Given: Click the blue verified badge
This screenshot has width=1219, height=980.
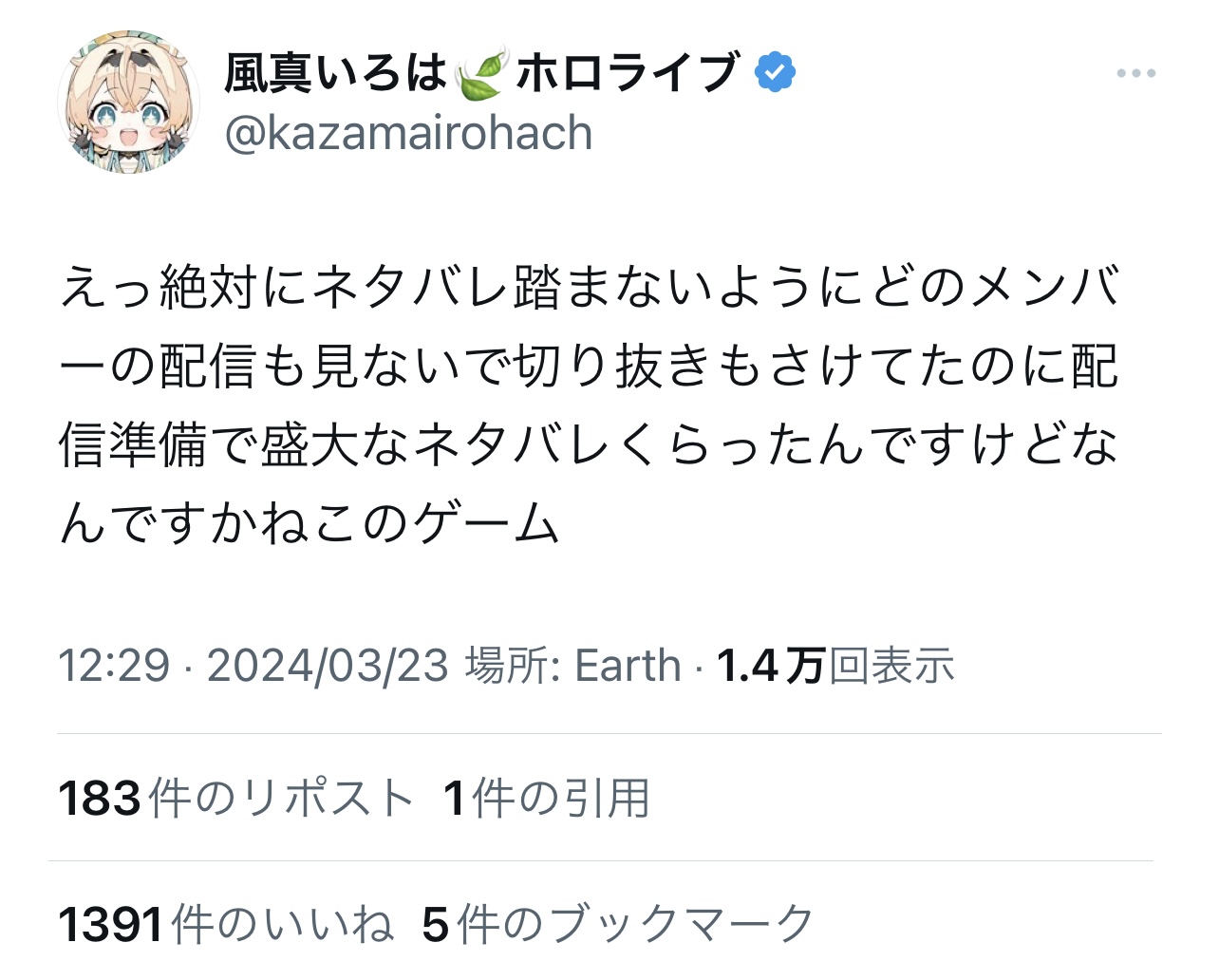Looking at the screenshot, I should coord(776,73).
